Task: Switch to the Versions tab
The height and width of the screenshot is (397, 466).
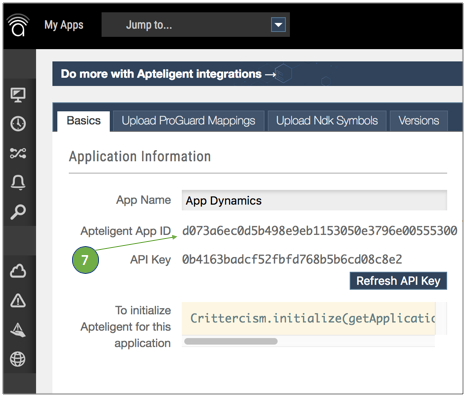Action: pos(419,121)
